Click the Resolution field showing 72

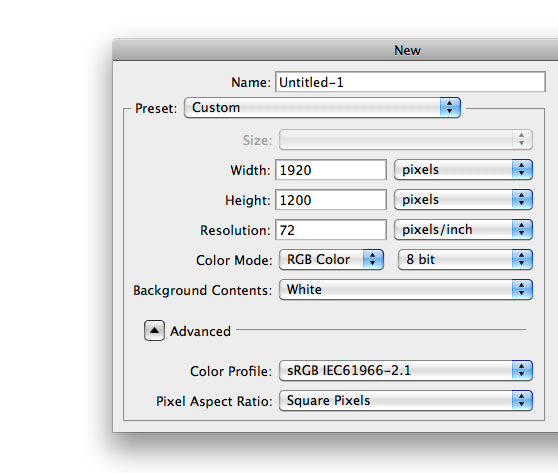[331, 230]
